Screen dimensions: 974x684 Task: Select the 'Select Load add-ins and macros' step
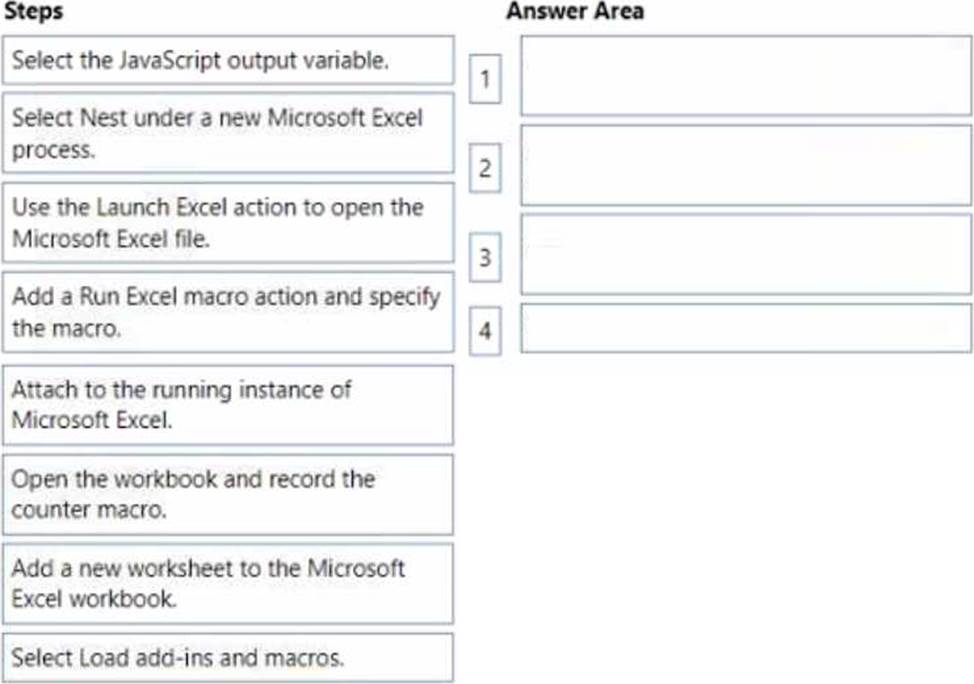(228, 657)
